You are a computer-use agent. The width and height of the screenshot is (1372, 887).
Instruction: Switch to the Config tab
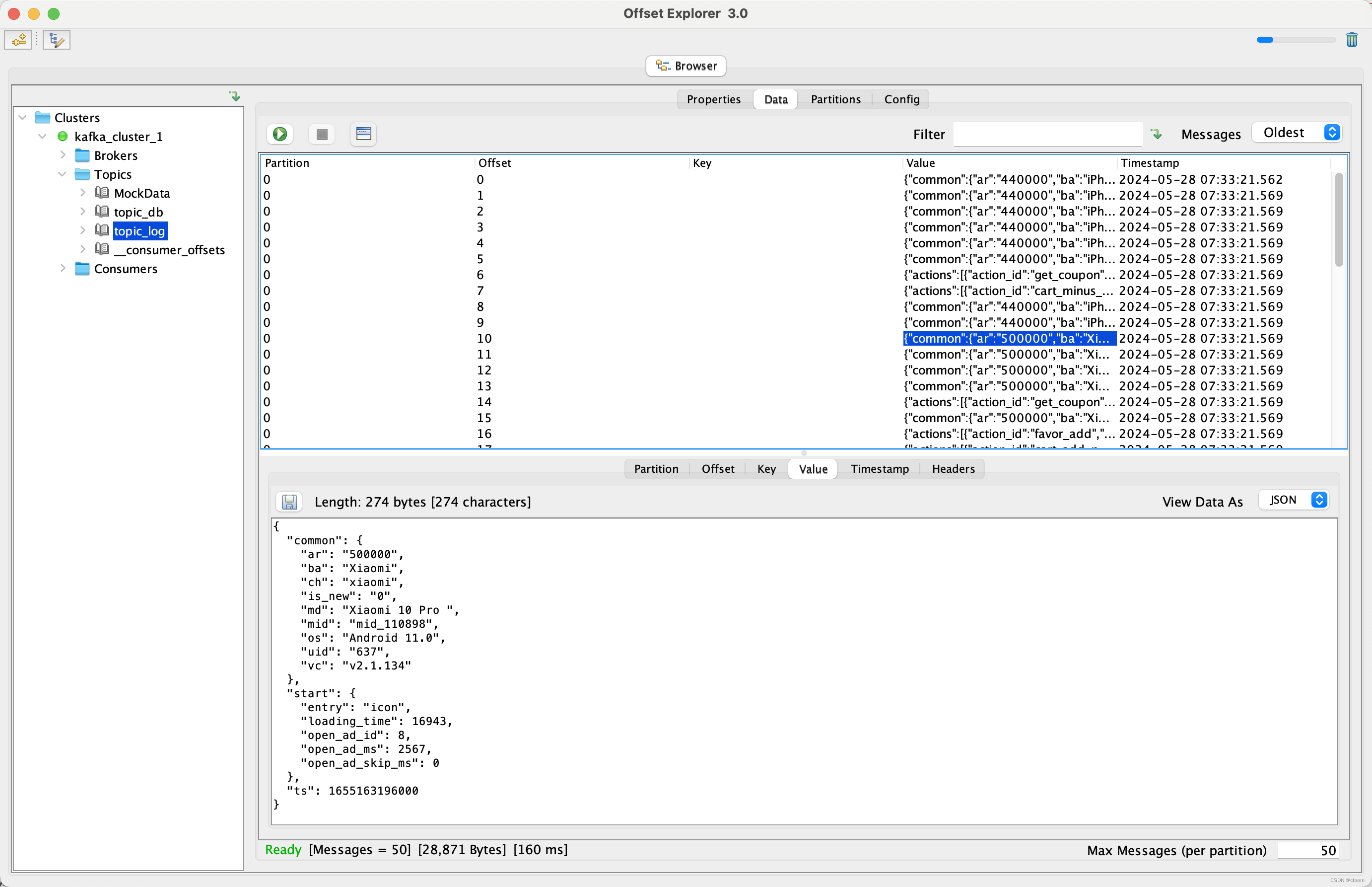click(902, 100)
